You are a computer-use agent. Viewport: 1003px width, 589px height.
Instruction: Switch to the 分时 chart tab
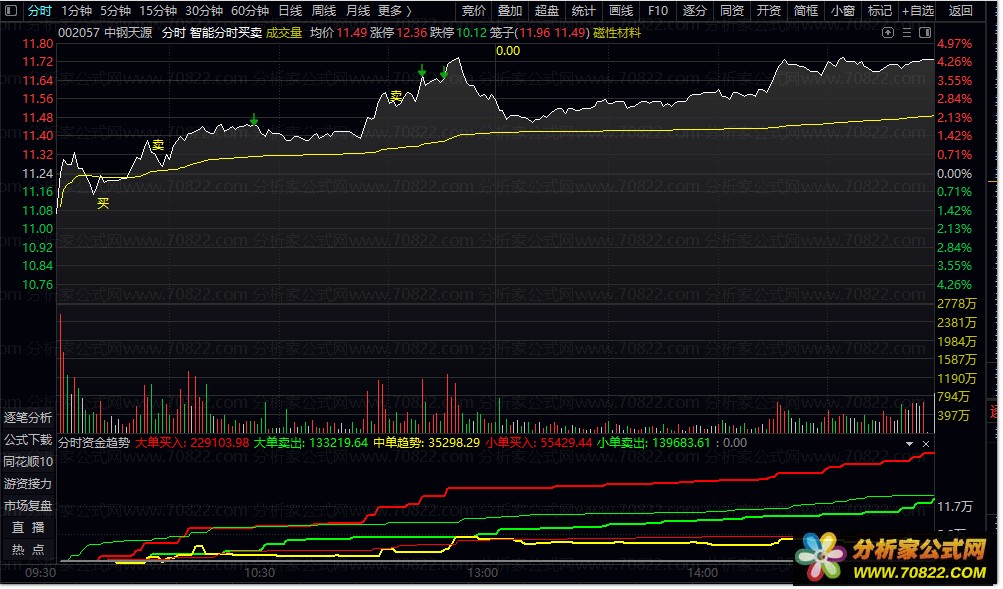(x=40, y=11)
